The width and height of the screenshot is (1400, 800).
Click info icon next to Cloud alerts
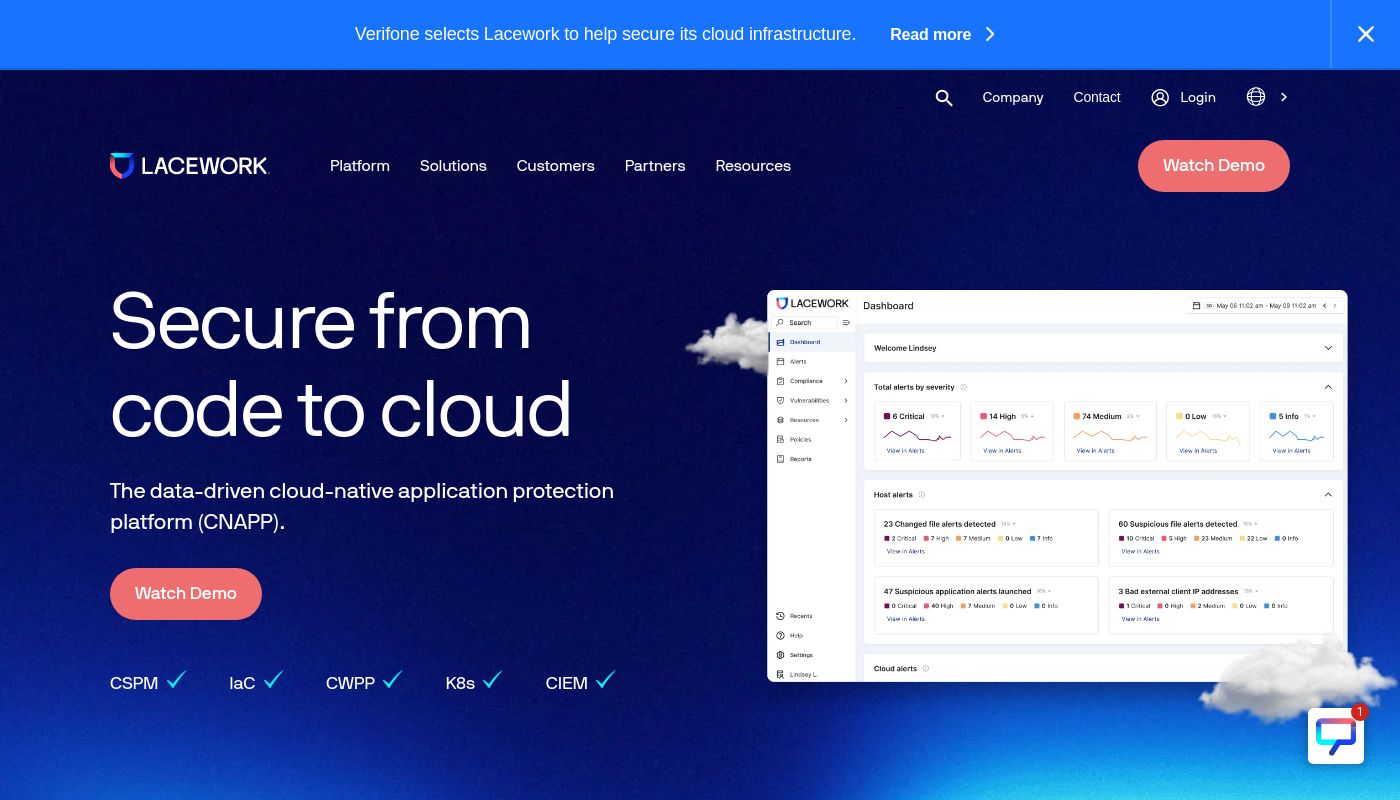(x=926, y=669)
